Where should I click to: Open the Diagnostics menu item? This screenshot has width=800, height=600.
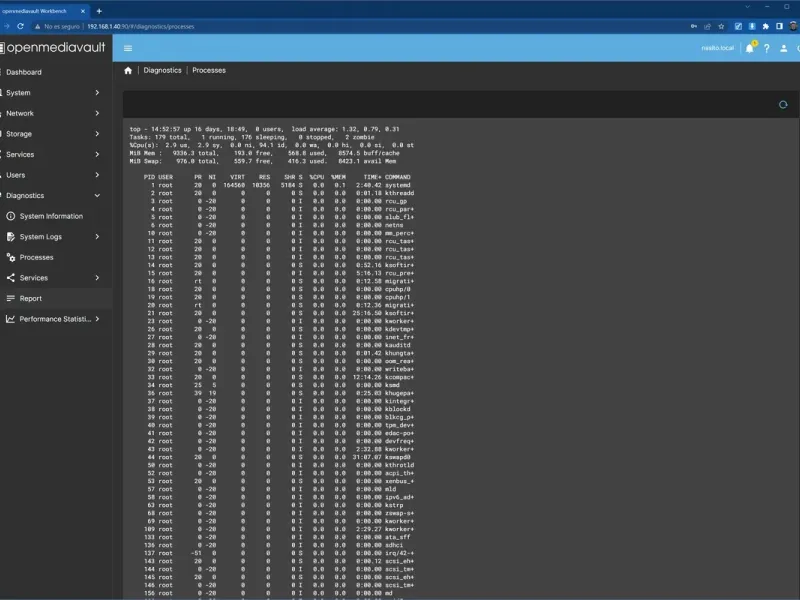pos(56,195)
